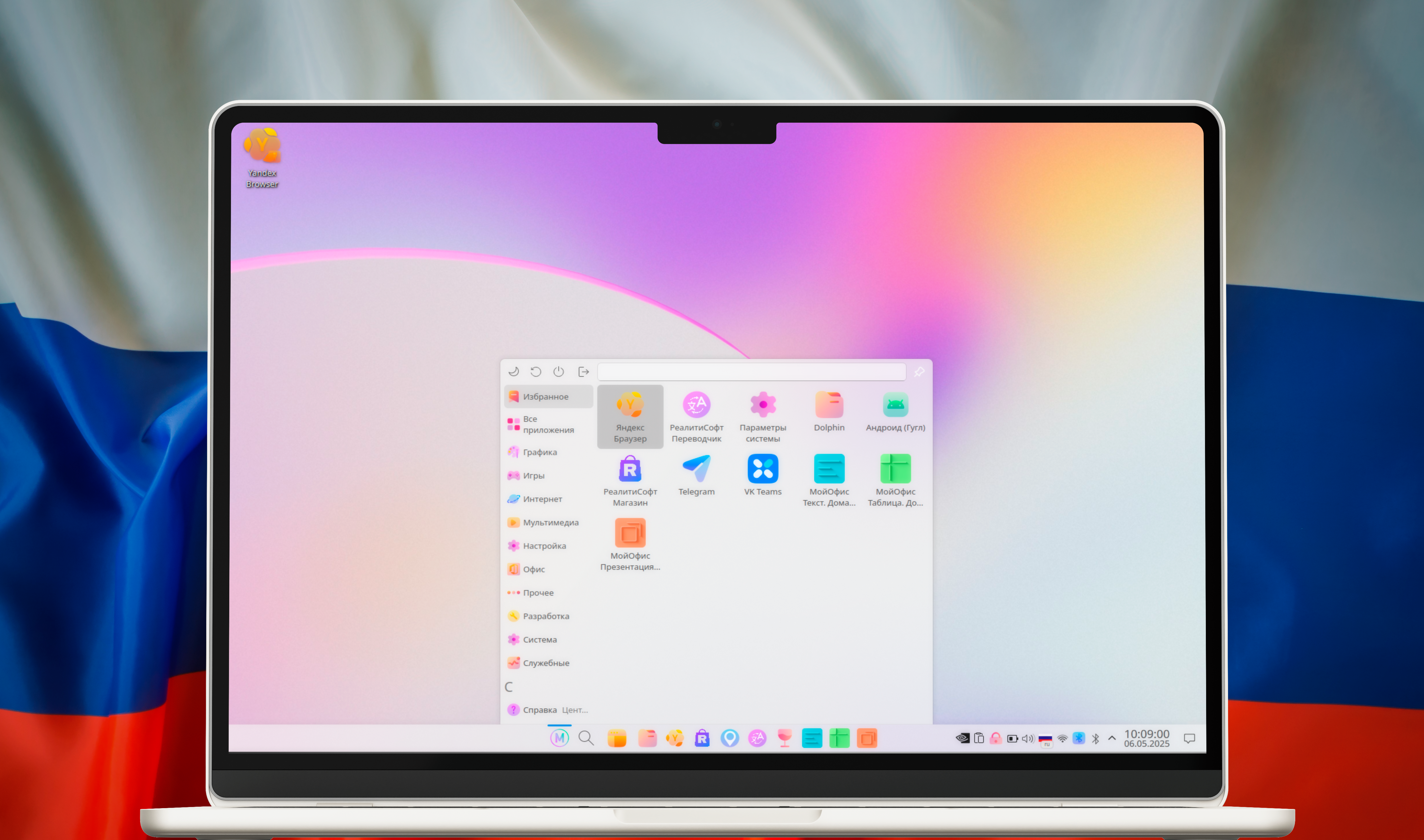1424x840 pixels.
Task: Open the teal МойОфис Текст icon on taskbar
Action: 812,738
